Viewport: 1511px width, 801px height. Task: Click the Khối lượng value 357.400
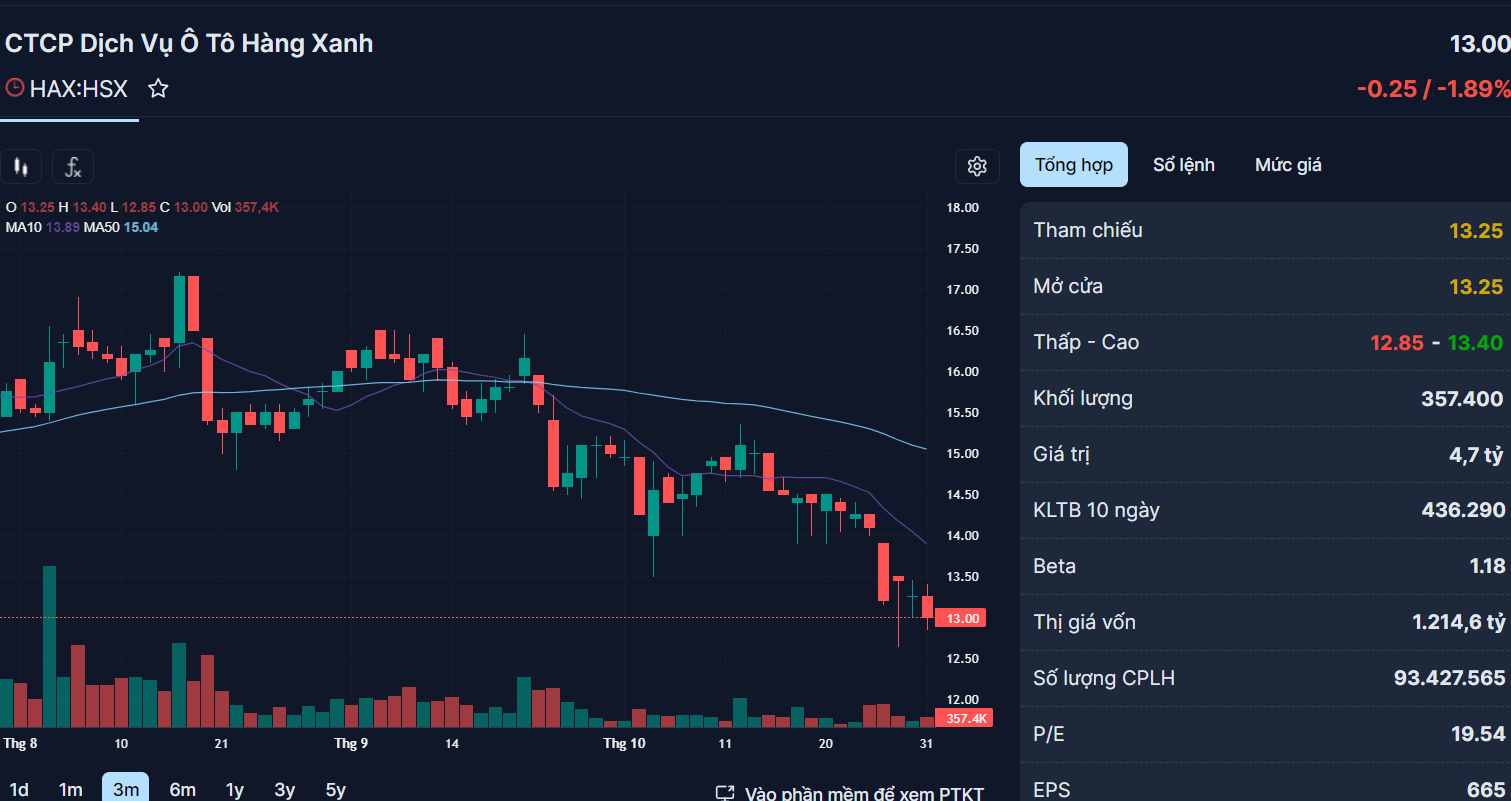click(1462, 398)
